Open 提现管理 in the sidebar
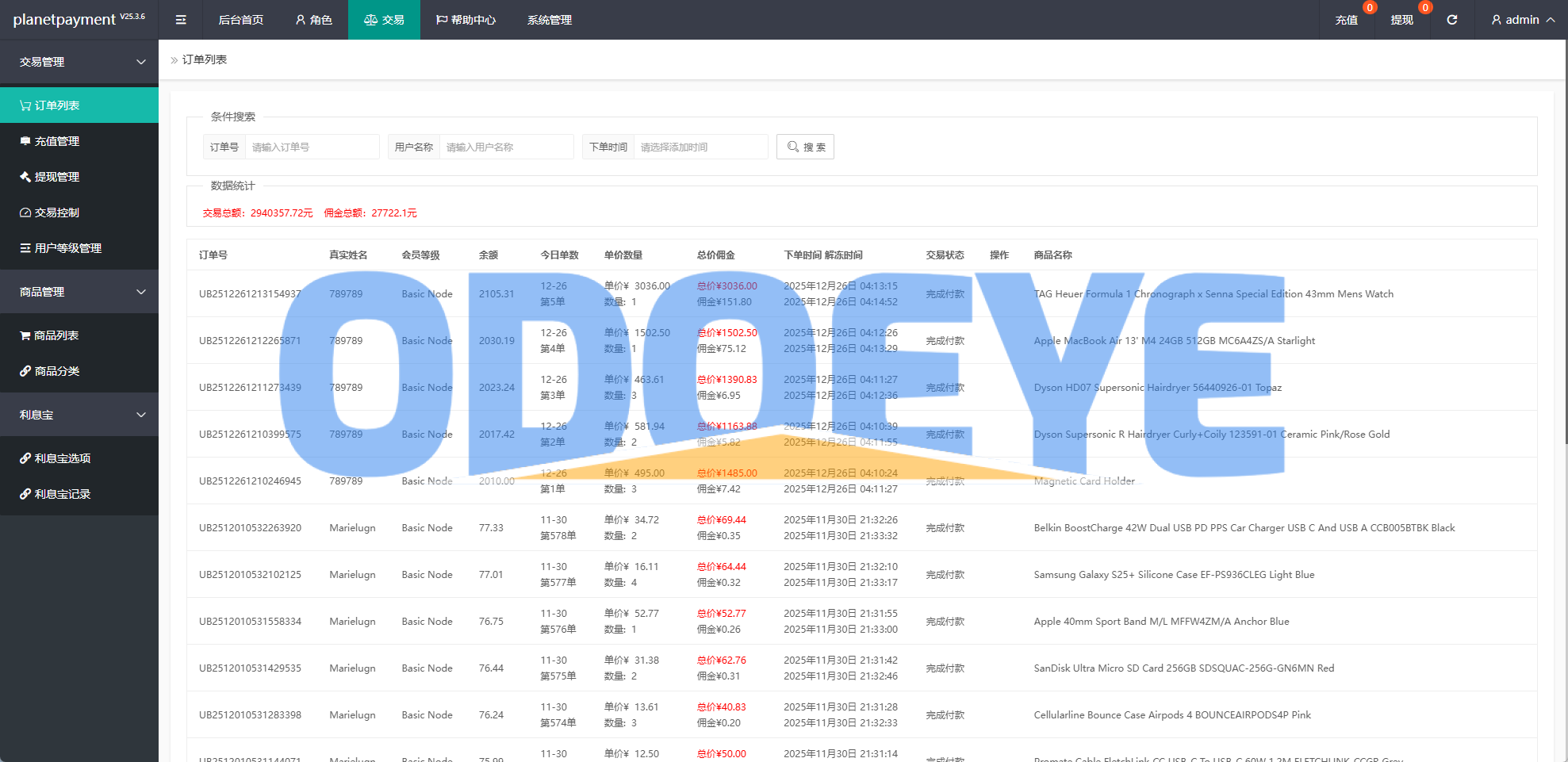1568x762 pixels. pos(56,177)
